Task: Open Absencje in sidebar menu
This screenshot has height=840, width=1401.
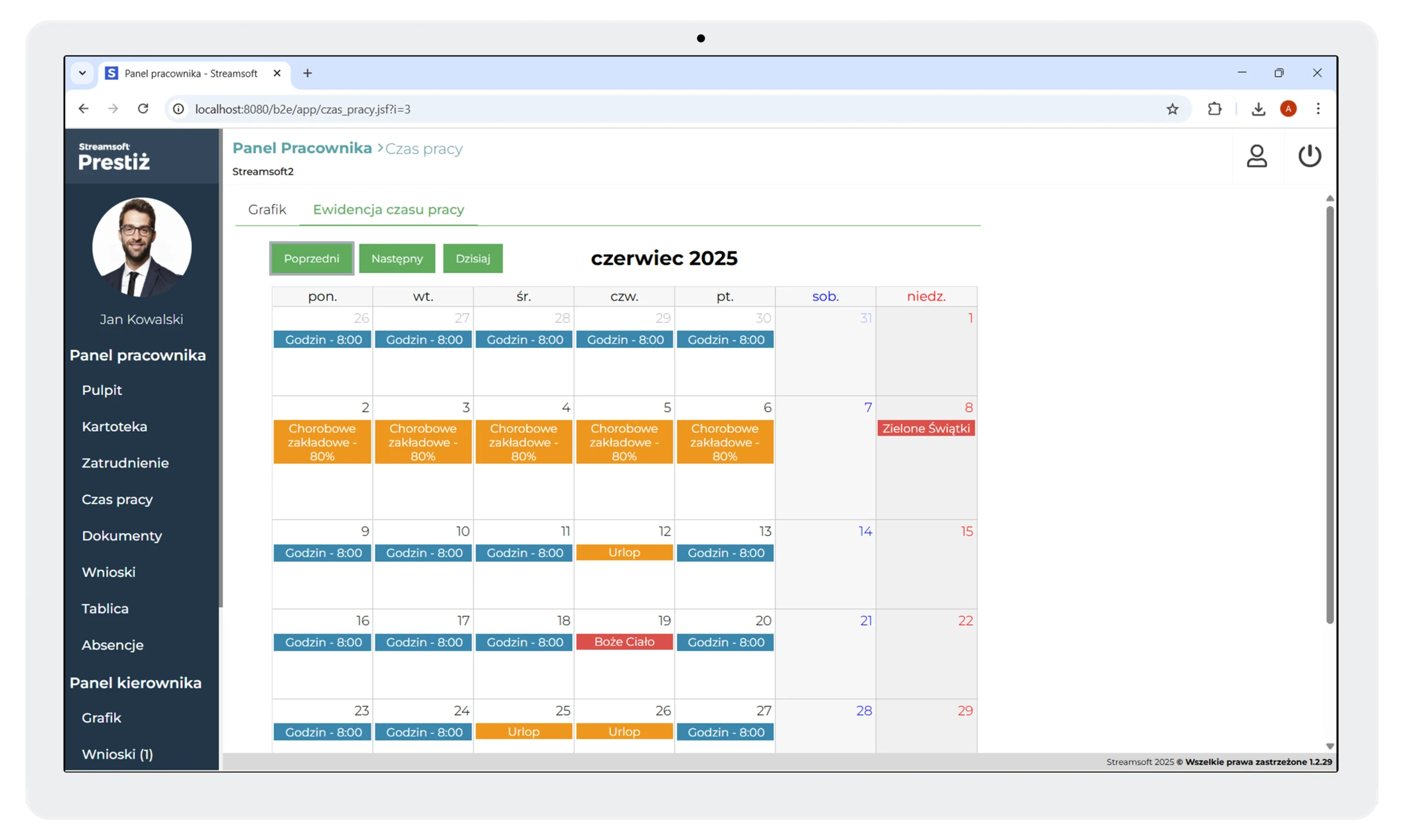Action: click(x=113, y=645)
